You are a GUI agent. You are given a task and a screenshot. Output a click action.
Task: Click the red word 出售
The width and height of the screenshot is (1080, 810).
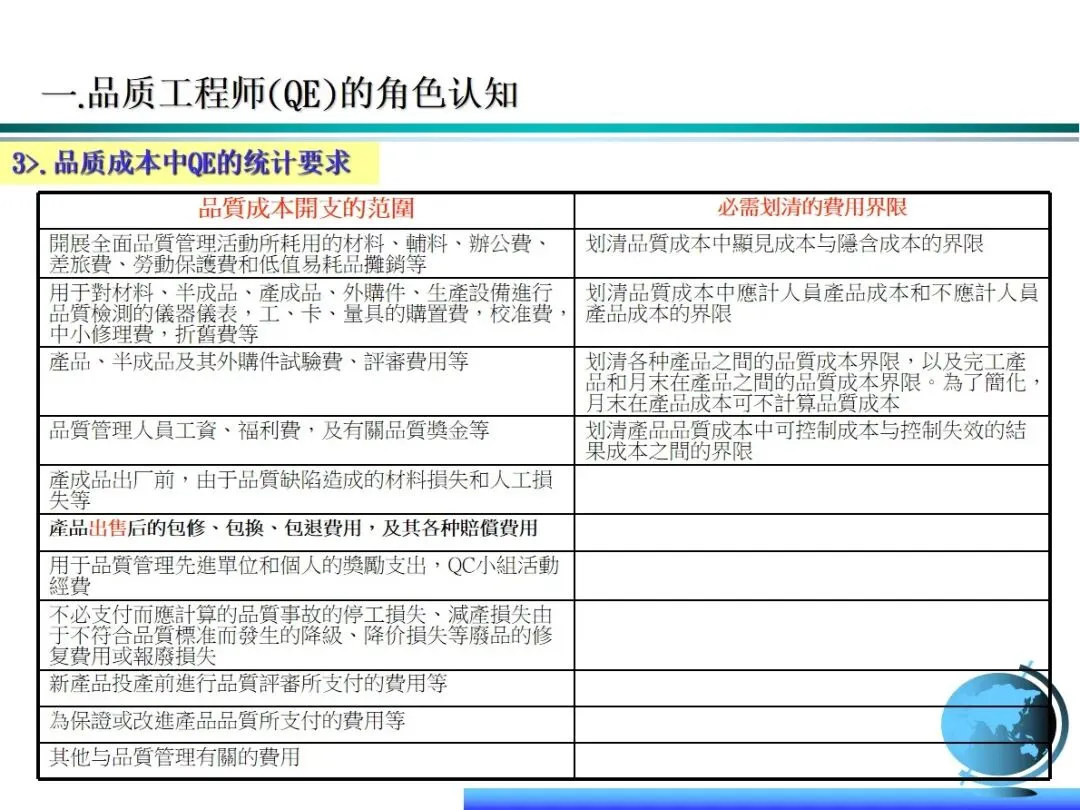tap(108, 528)
